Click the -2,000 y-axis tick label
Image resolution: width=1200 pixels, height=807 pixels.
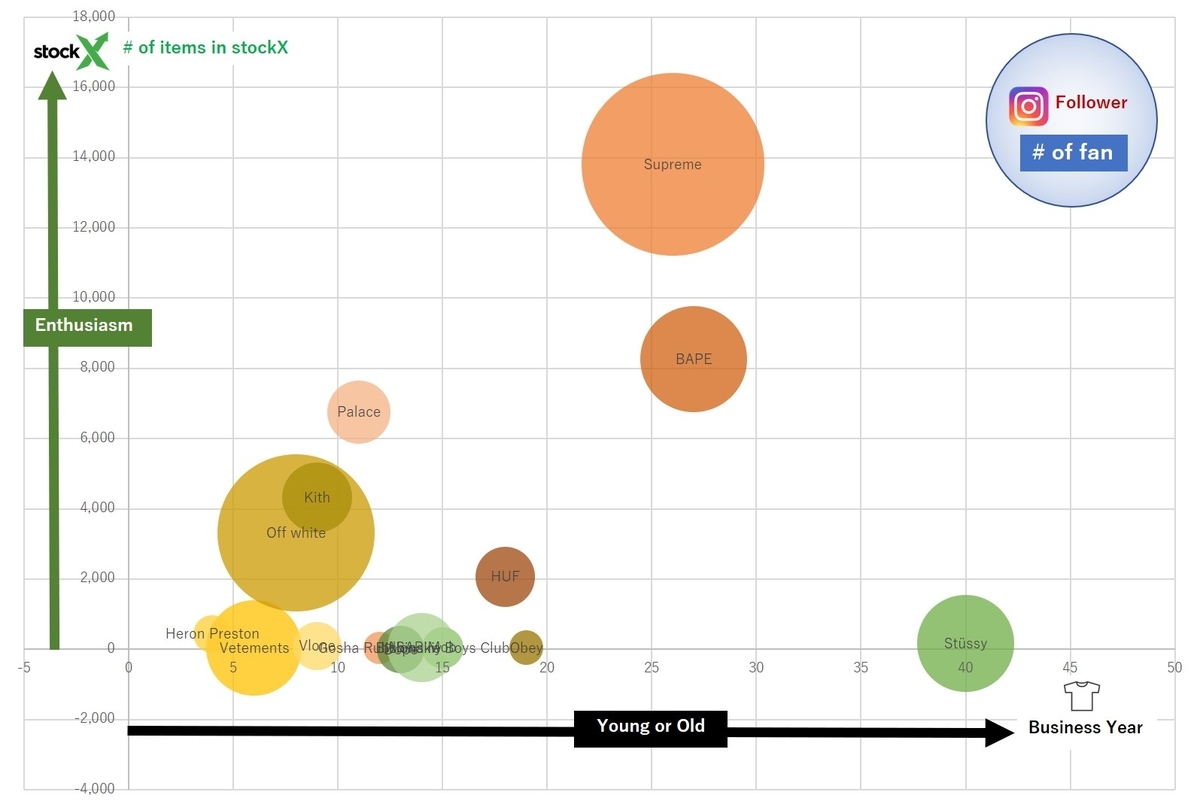[x=96, y=719]
